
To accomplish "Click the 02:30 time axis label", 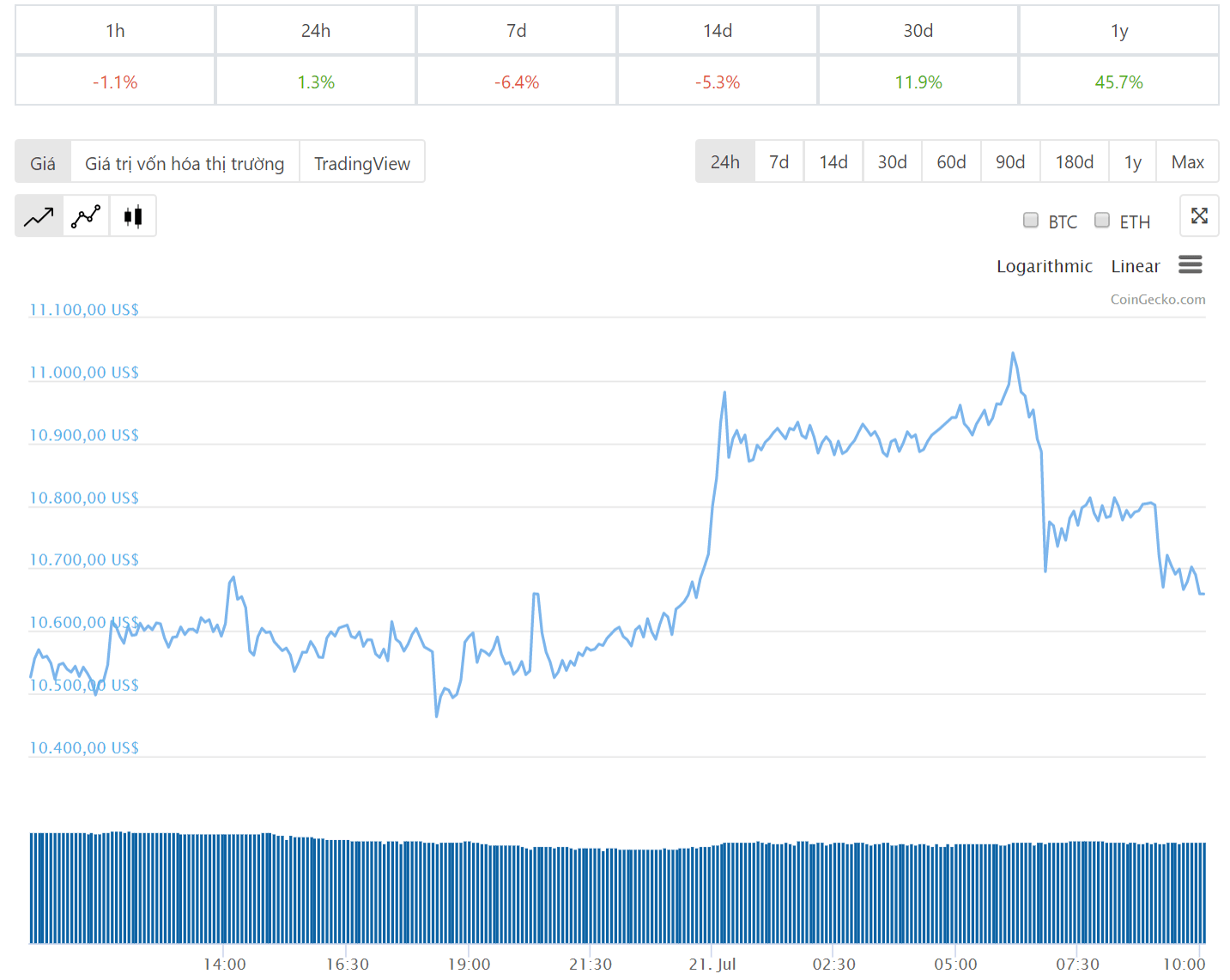I will [834, 964].
